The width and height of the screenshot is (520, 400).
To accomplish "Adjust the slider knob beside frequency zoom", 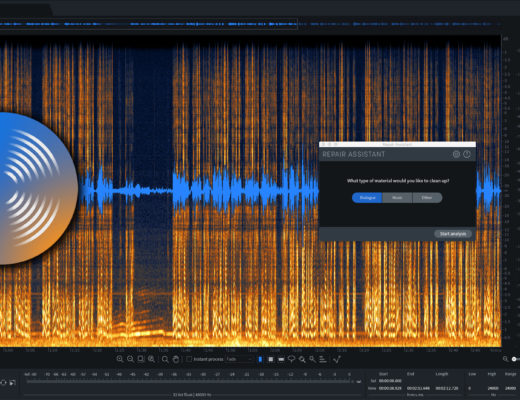I will [514, 359].
